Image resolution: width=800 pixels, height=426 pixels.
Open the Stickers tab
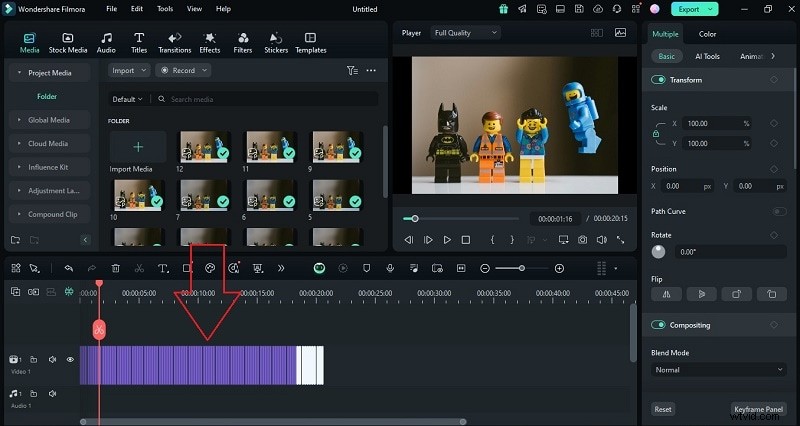[276, 43]
